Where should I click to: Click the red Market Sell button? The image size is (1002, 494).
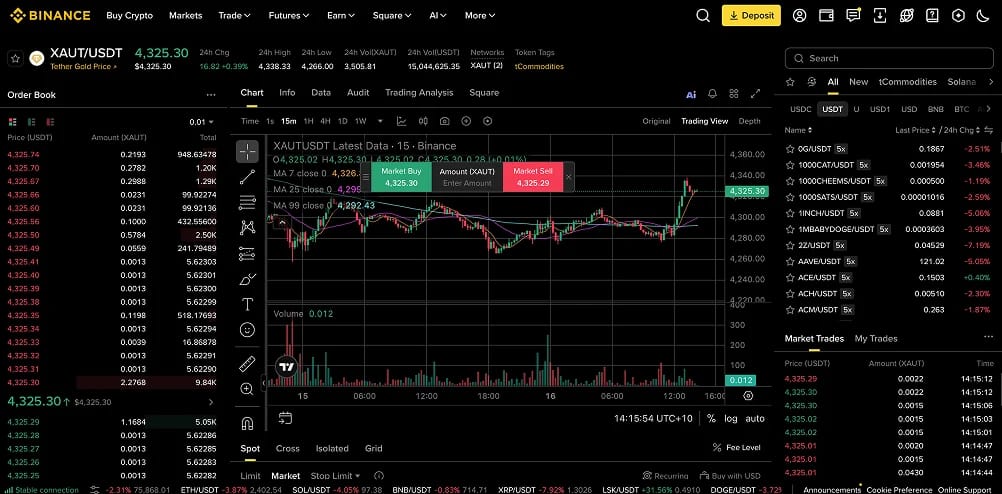coord(533,177)
